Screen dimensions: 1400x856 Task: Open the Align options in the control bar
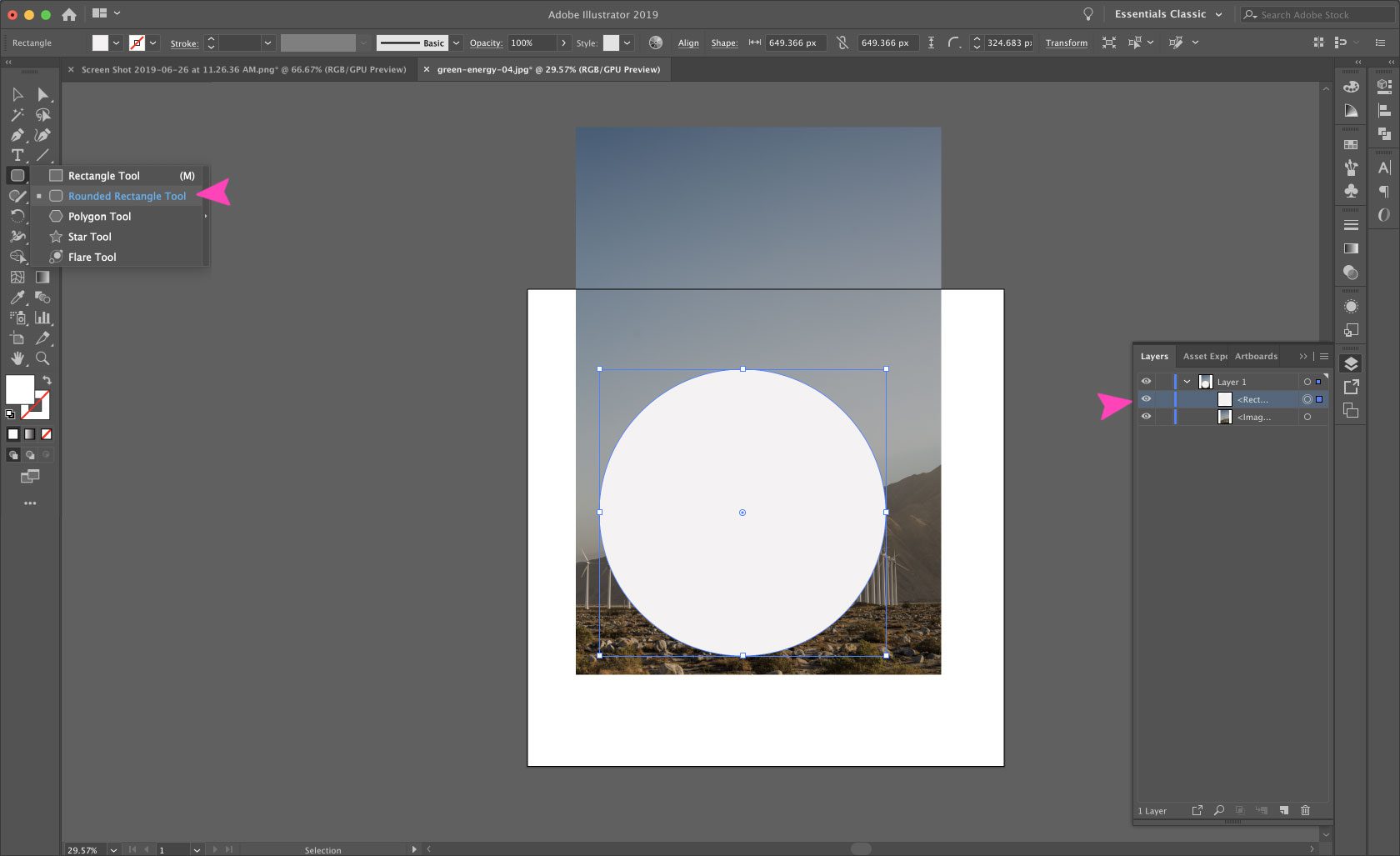click(687, 43)
